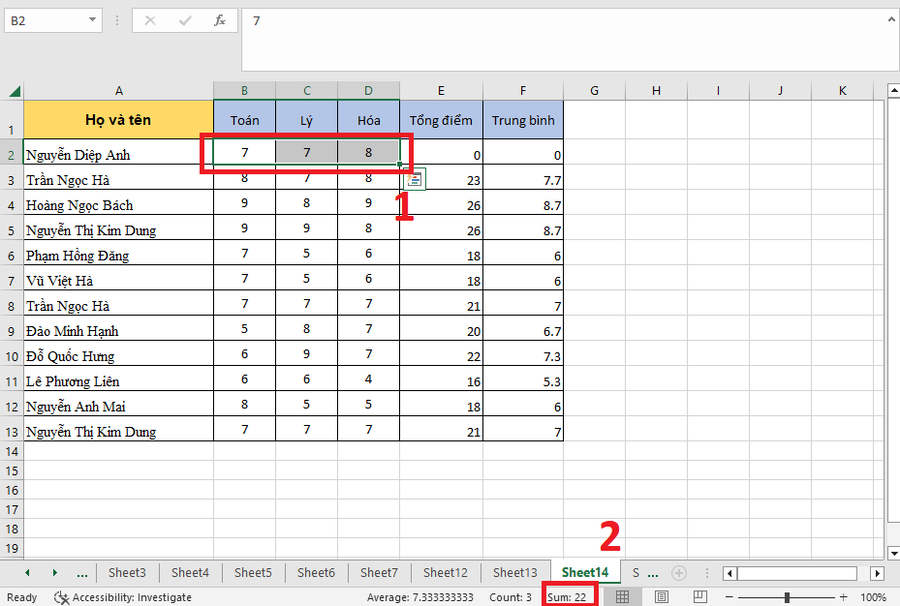Add a new sheet with plus icon
This screenshot has height=606, width=900.
click(679, 573)
